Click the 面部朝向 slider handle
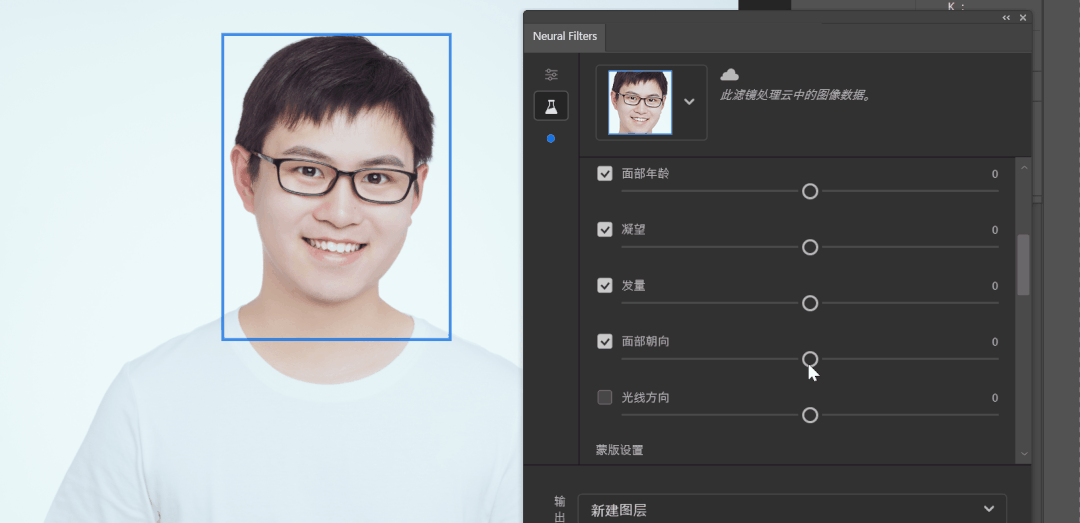This screenshot has width=1080, height=523. tap(810, 359)
